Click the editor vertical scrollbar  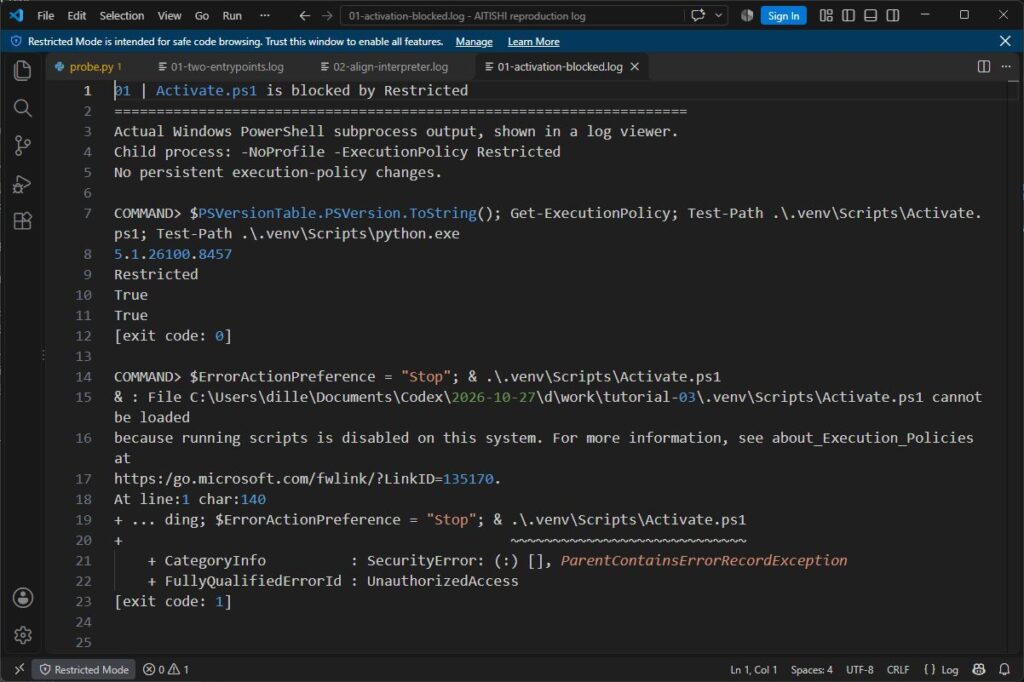(1013, 366)
